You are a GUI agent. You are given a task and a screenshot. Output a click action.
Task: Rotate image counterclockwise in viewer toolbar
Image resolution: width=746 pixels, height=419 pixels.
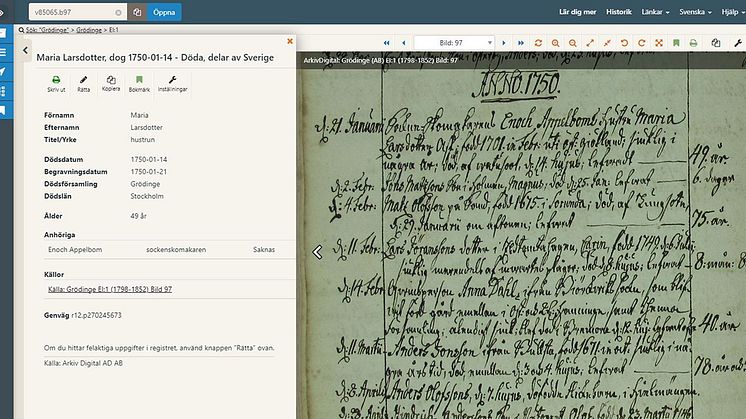pyautogui.click(x=624, y=43)
